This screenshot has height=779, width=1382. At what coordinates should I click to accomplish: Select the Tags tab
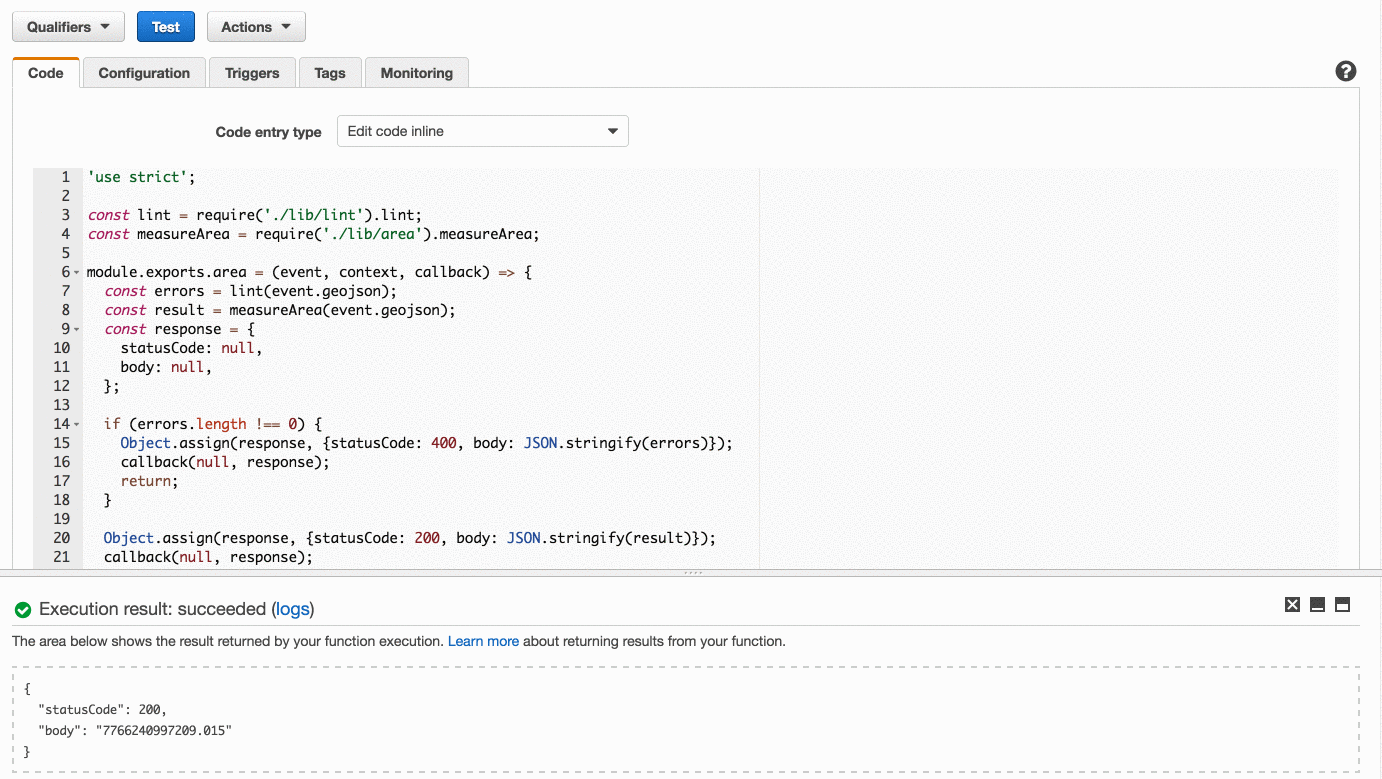(x=330, y=72)
